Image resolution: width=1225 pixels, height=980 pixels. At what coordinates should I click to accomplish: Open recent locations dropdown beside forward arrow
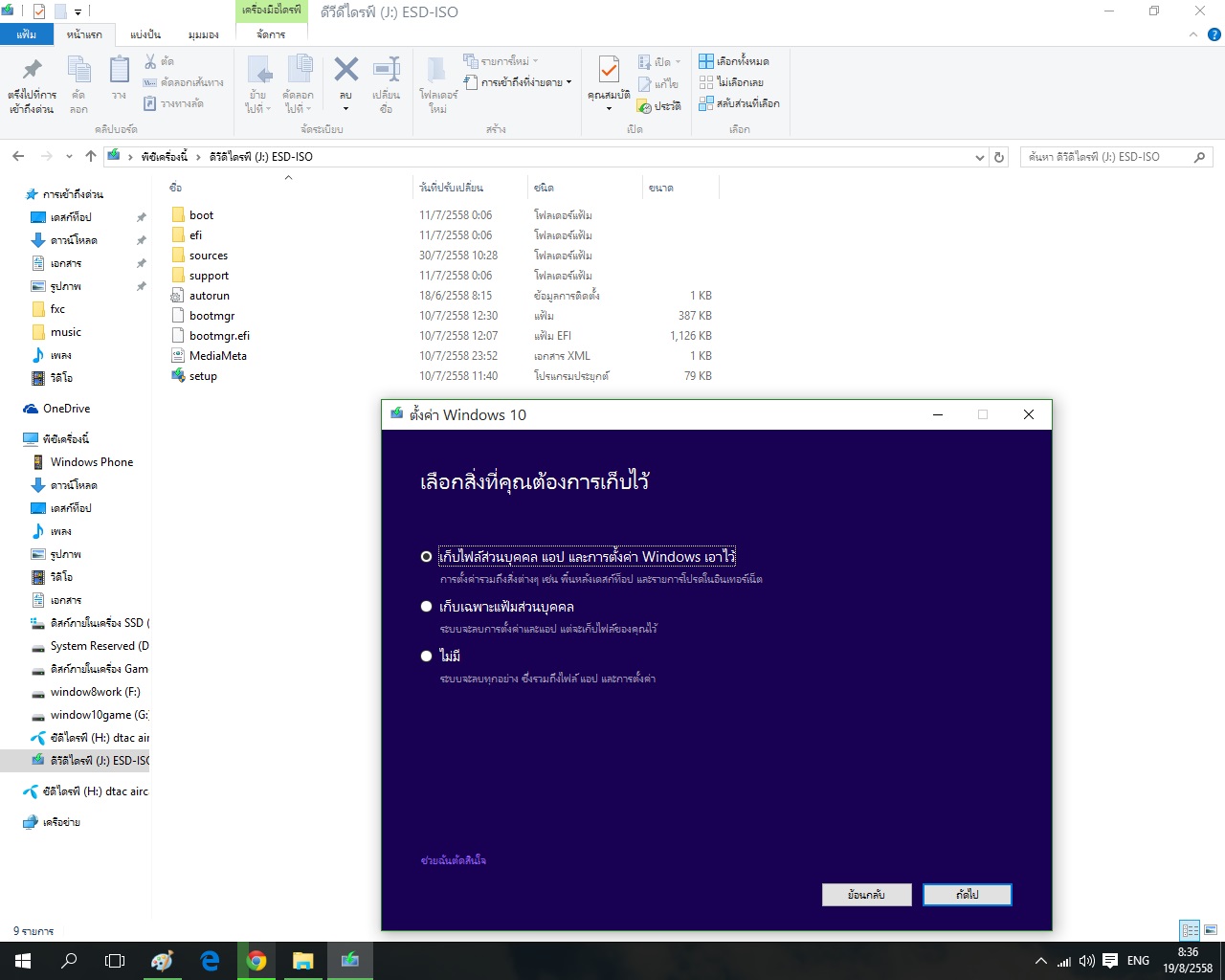click(69, 156)
